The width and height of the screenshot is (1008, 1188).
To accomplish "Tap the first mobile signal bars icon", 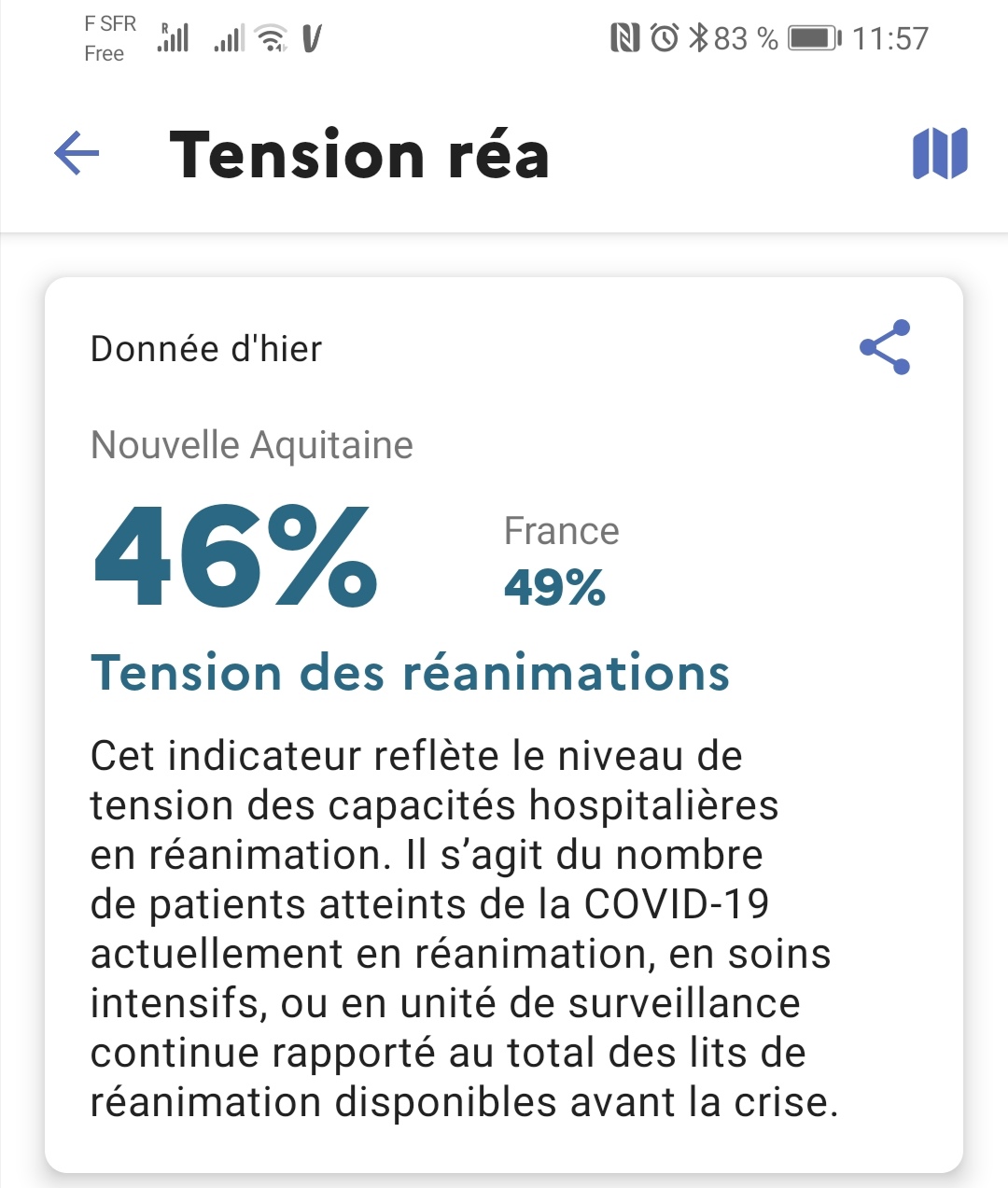I will click(174, 38).
